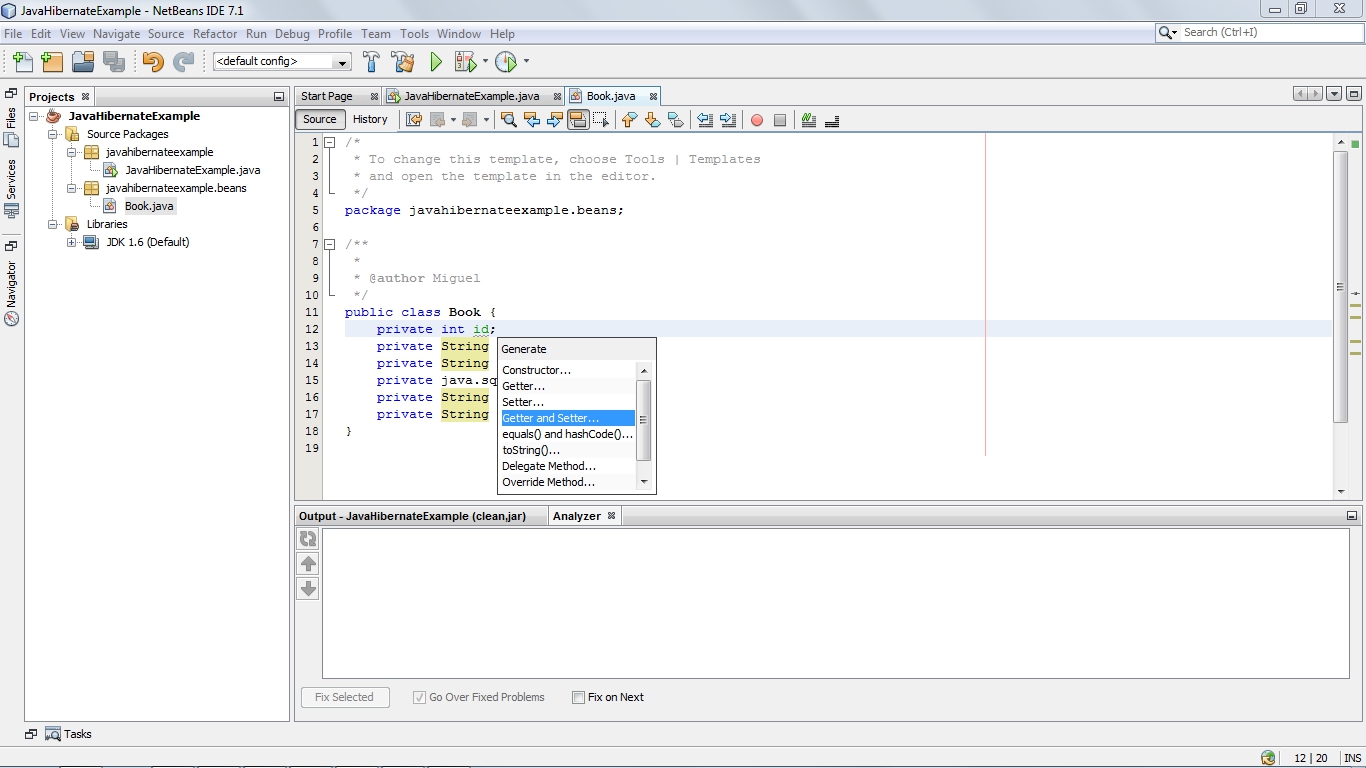1366x768 pixels.
Task: Clean and build with hammer-broom icon
Action: [x=403, y=62]
